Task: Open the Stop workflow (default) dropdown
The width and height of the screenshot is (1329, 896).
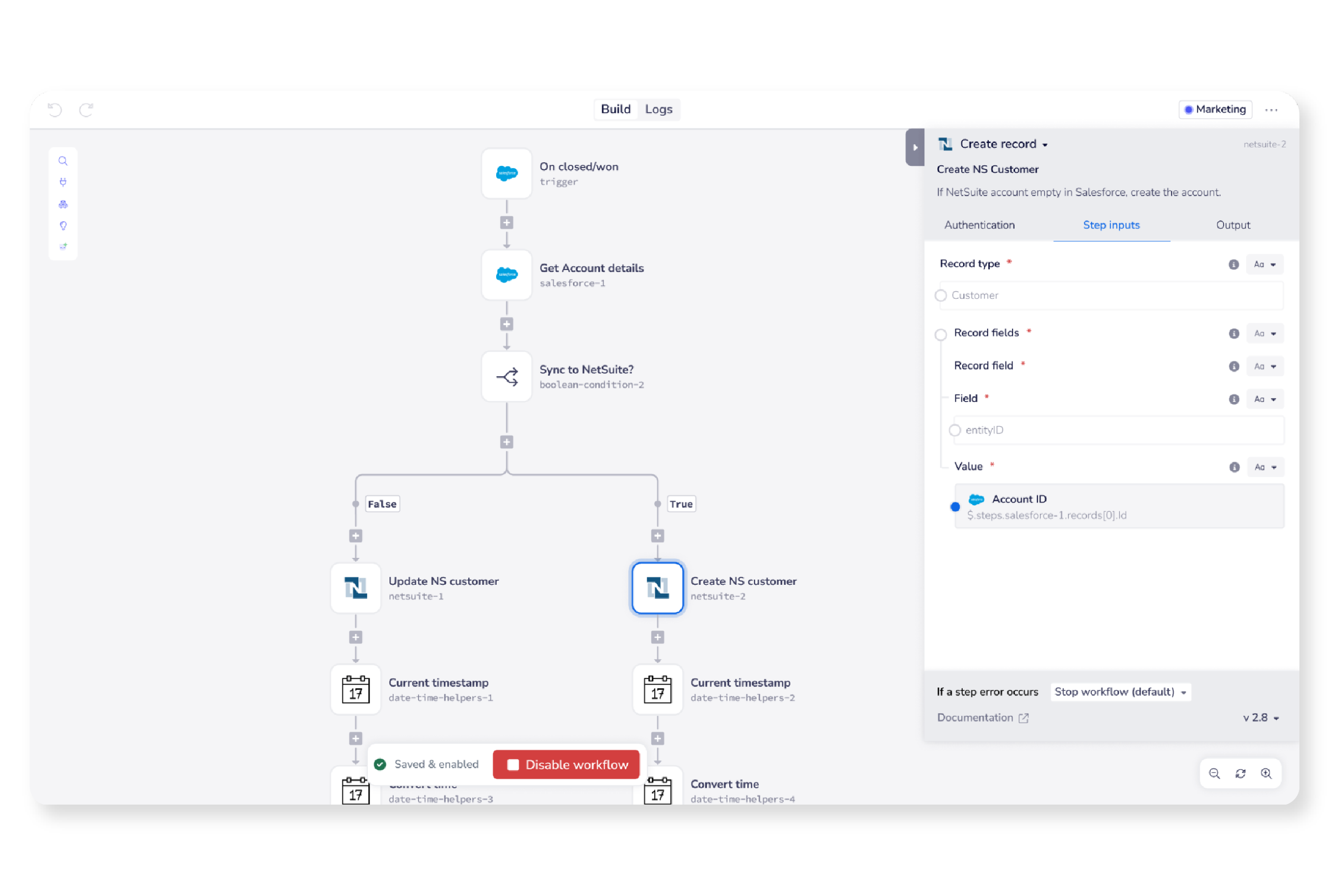Action: pyautogui.click(x=1120, y=692)
